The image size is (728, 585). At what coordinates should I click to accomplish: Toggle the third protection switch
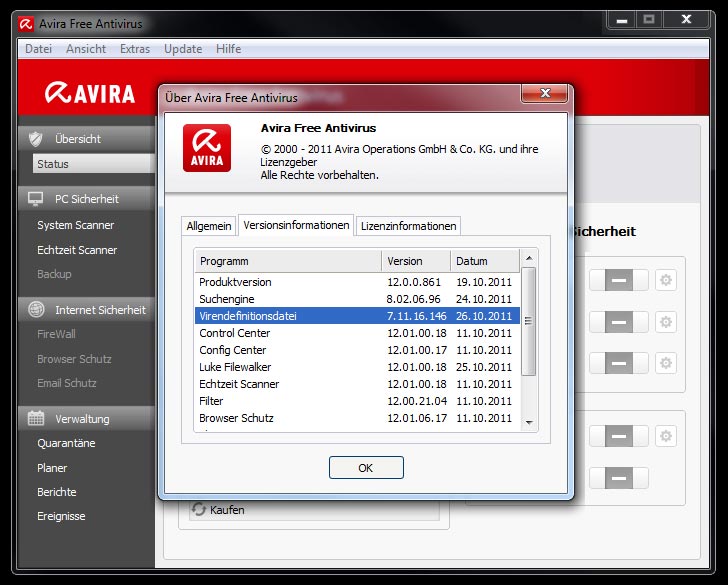[618, 363]
